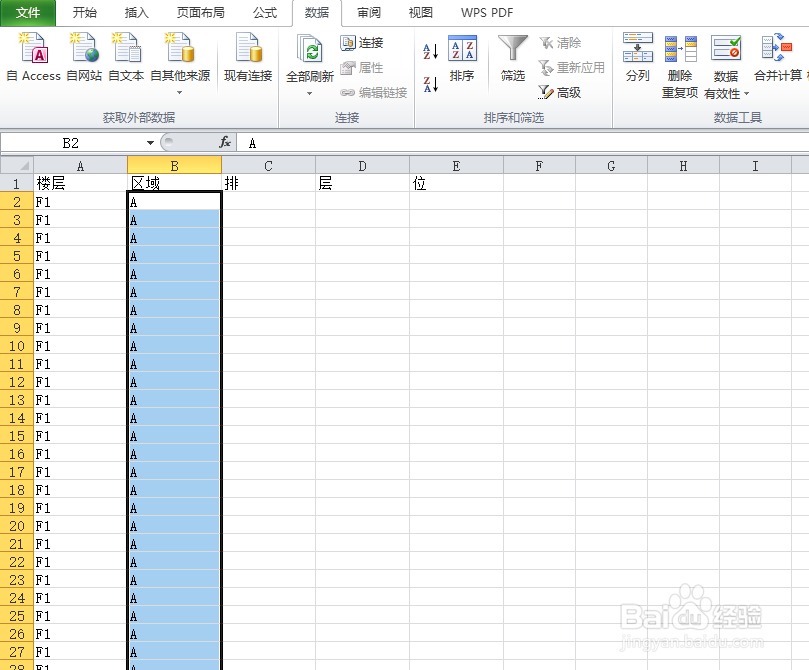Screen dimensions: 809x670
Task: Import data from text (自文本)
Action: point(126,57)
